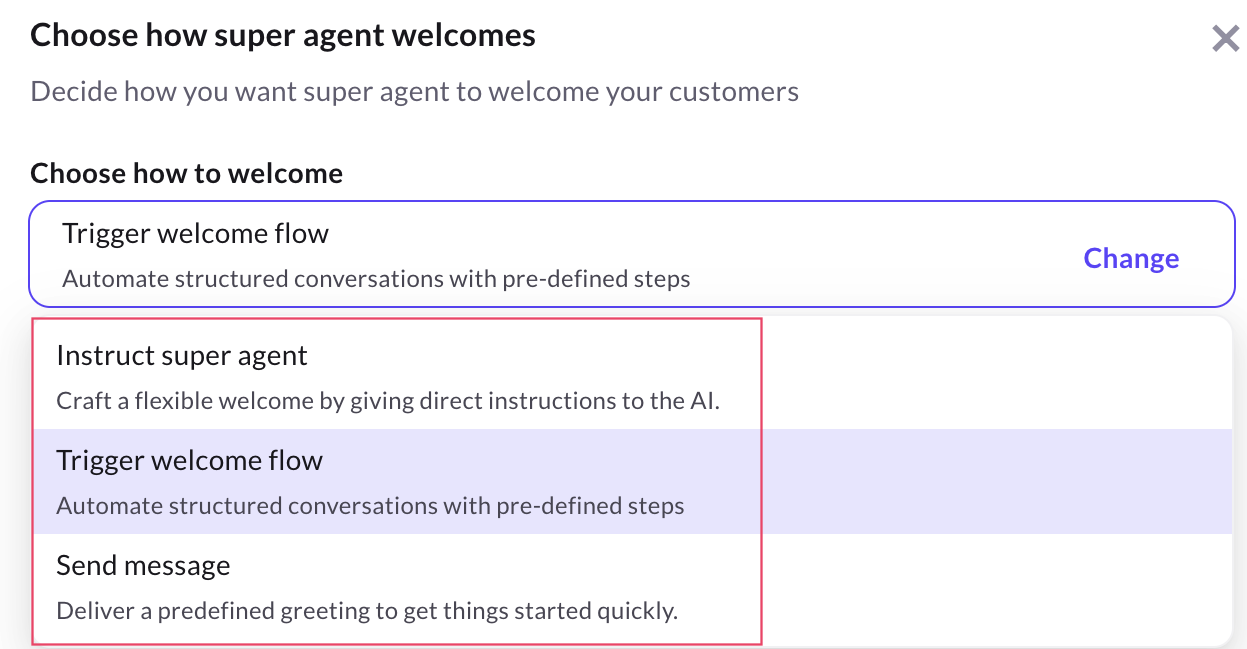The width and height of the screenshot is (1247, 649).
Task: Click the highlighted row's empty right side
Action: tap(990, 482)
